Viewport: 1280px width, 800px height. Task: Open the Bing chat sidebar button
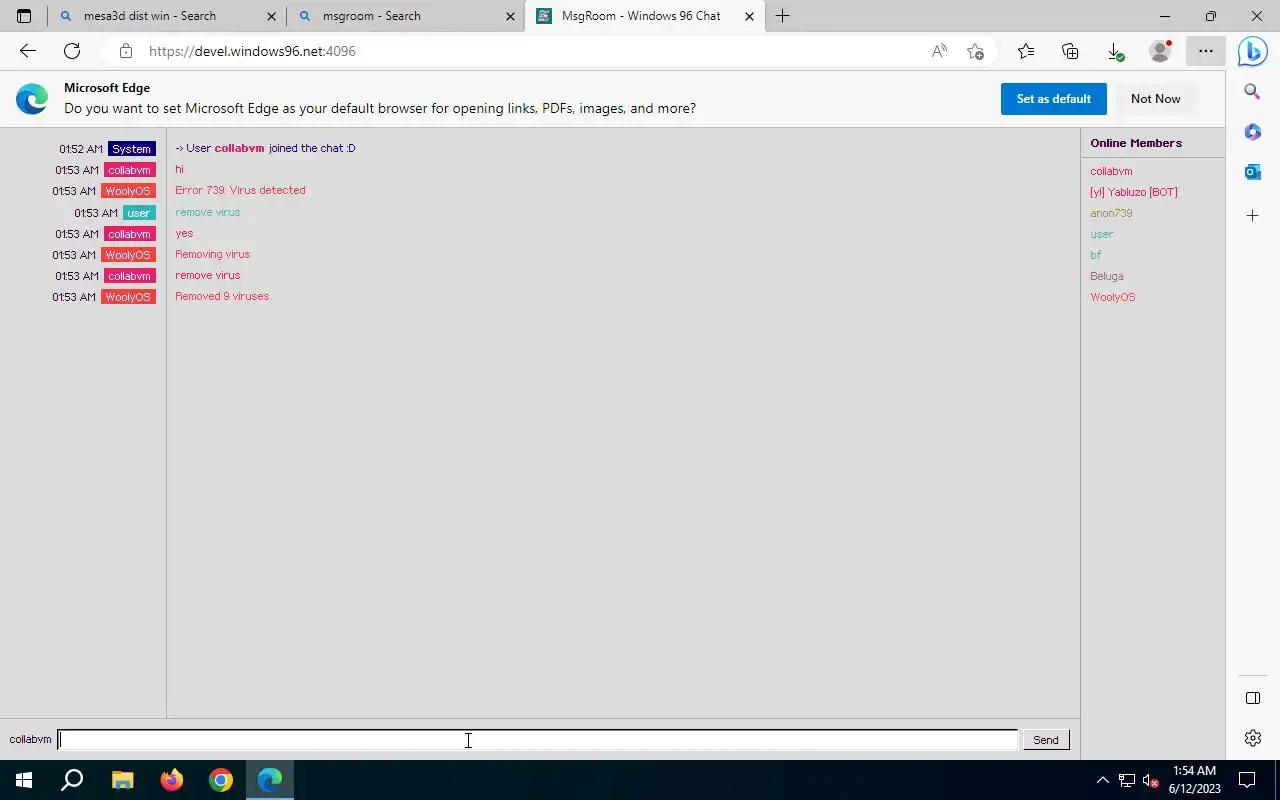pos(1253,51)
